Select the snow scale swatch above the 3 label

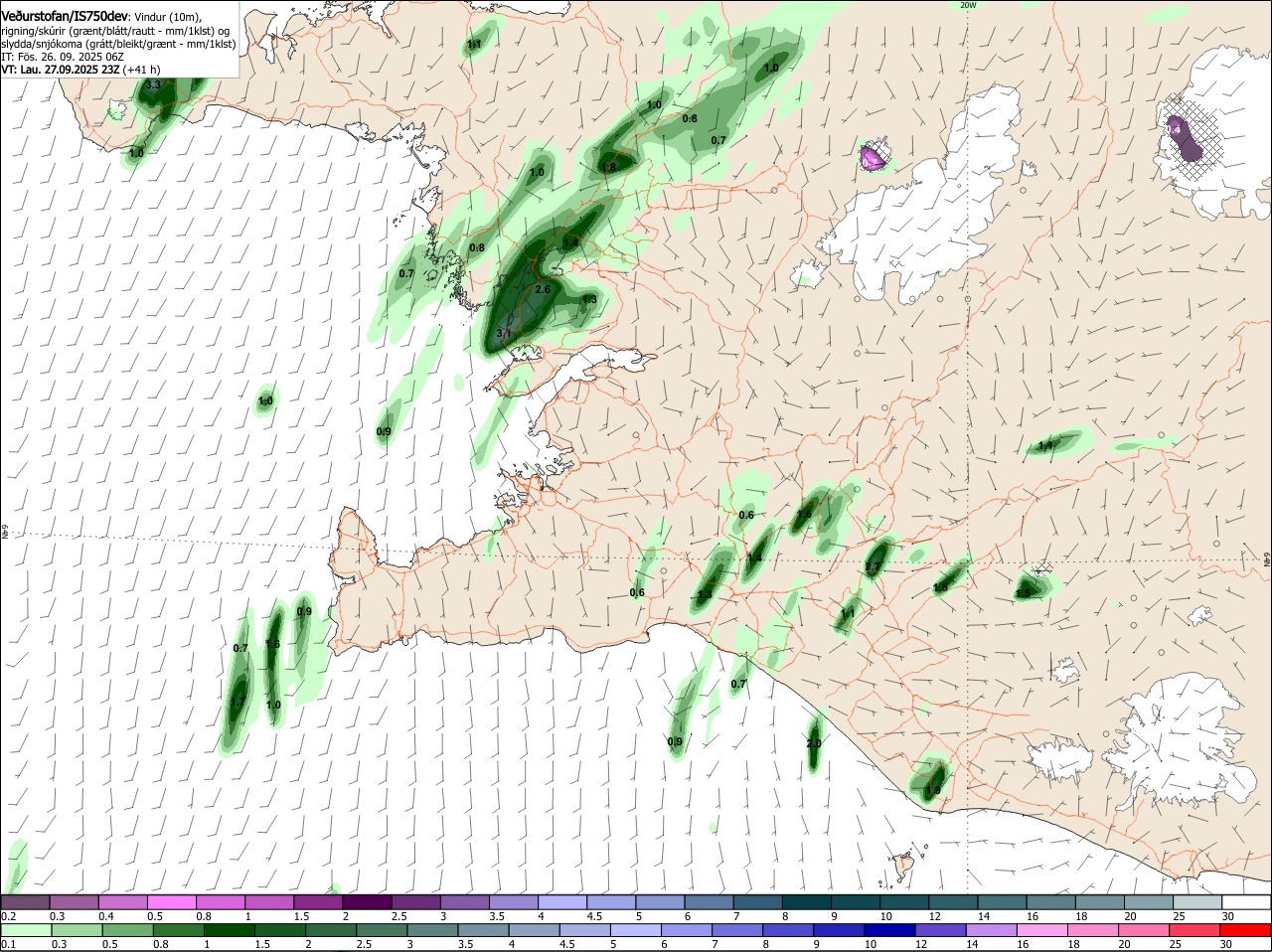pyautogui.click(x=464, y=902)
